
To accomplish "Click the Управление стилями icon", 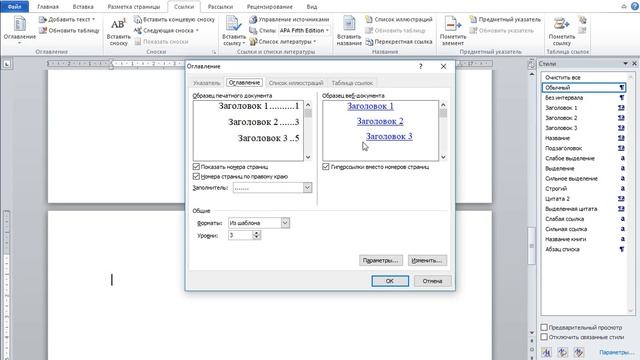I will pos(578,351).
